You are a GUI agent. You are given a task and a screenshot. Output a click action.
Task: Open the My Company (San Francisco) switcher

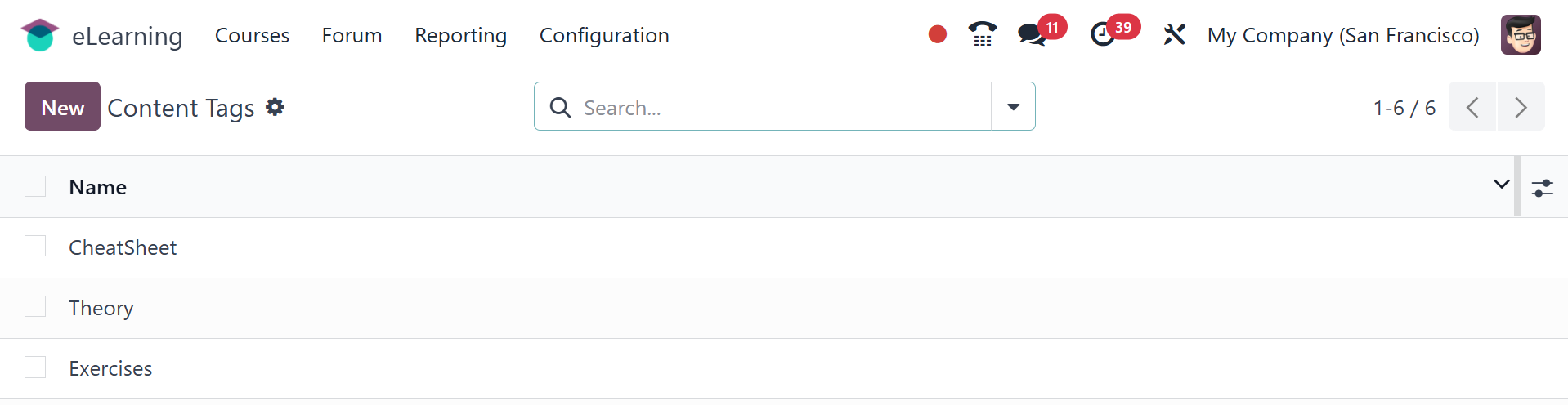pyautogui.click(x=1343, y=35)
